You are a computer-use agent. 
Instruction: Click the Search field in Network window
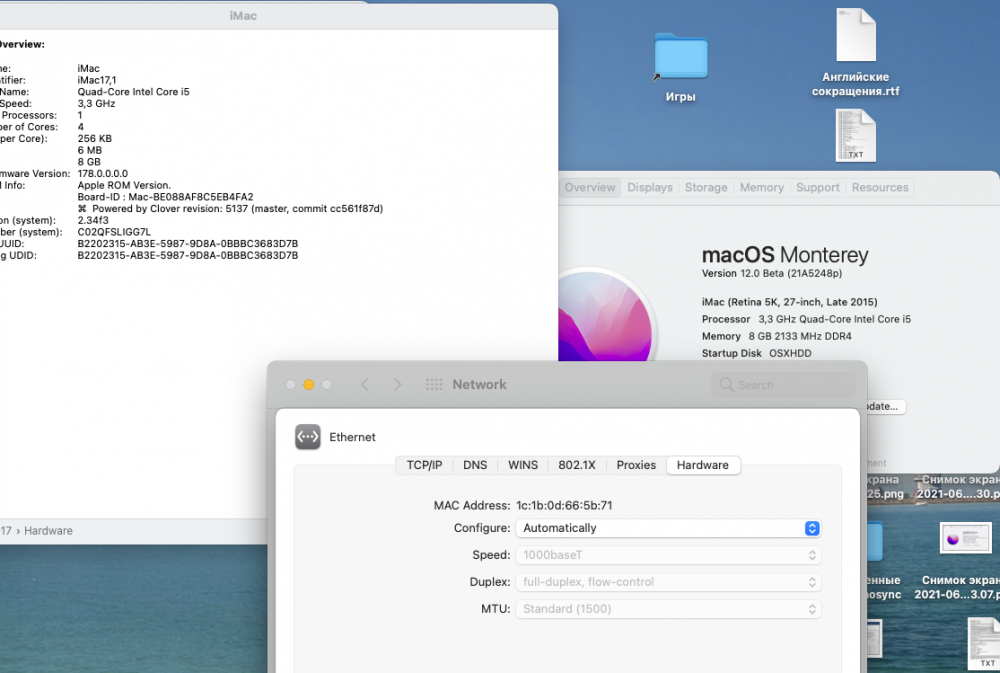783,385
